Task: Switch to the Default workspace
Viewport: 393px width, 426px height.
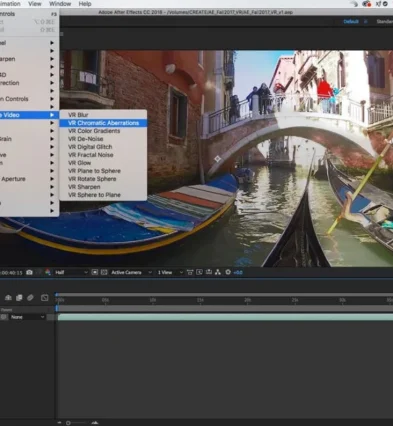Action: pyautogui.click(x=351, y=22)
